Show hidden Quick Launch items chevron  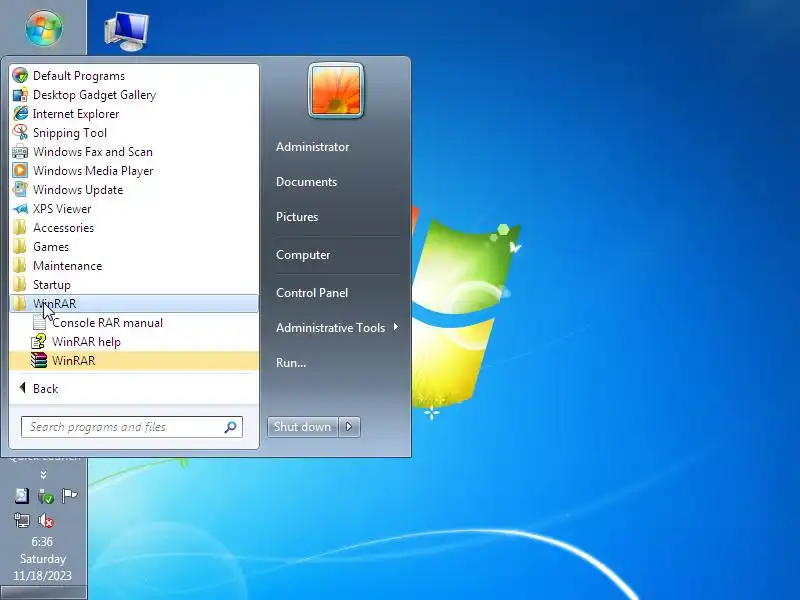43,475
